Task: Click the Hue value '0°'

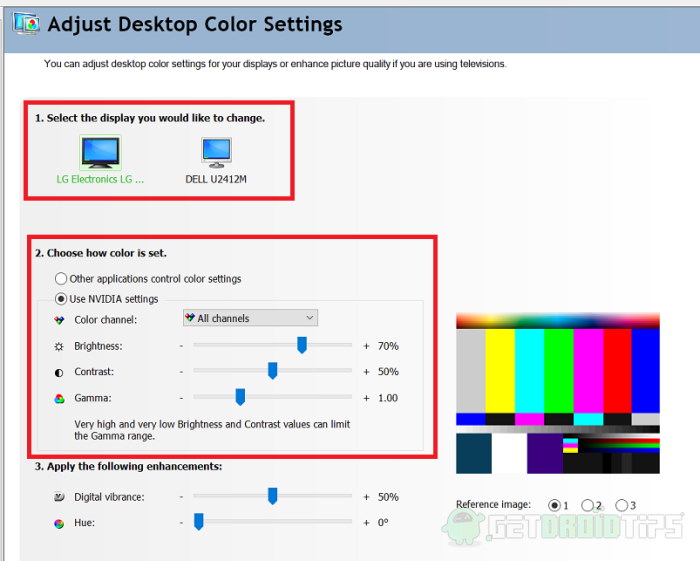Action: [x=383, y=523]
